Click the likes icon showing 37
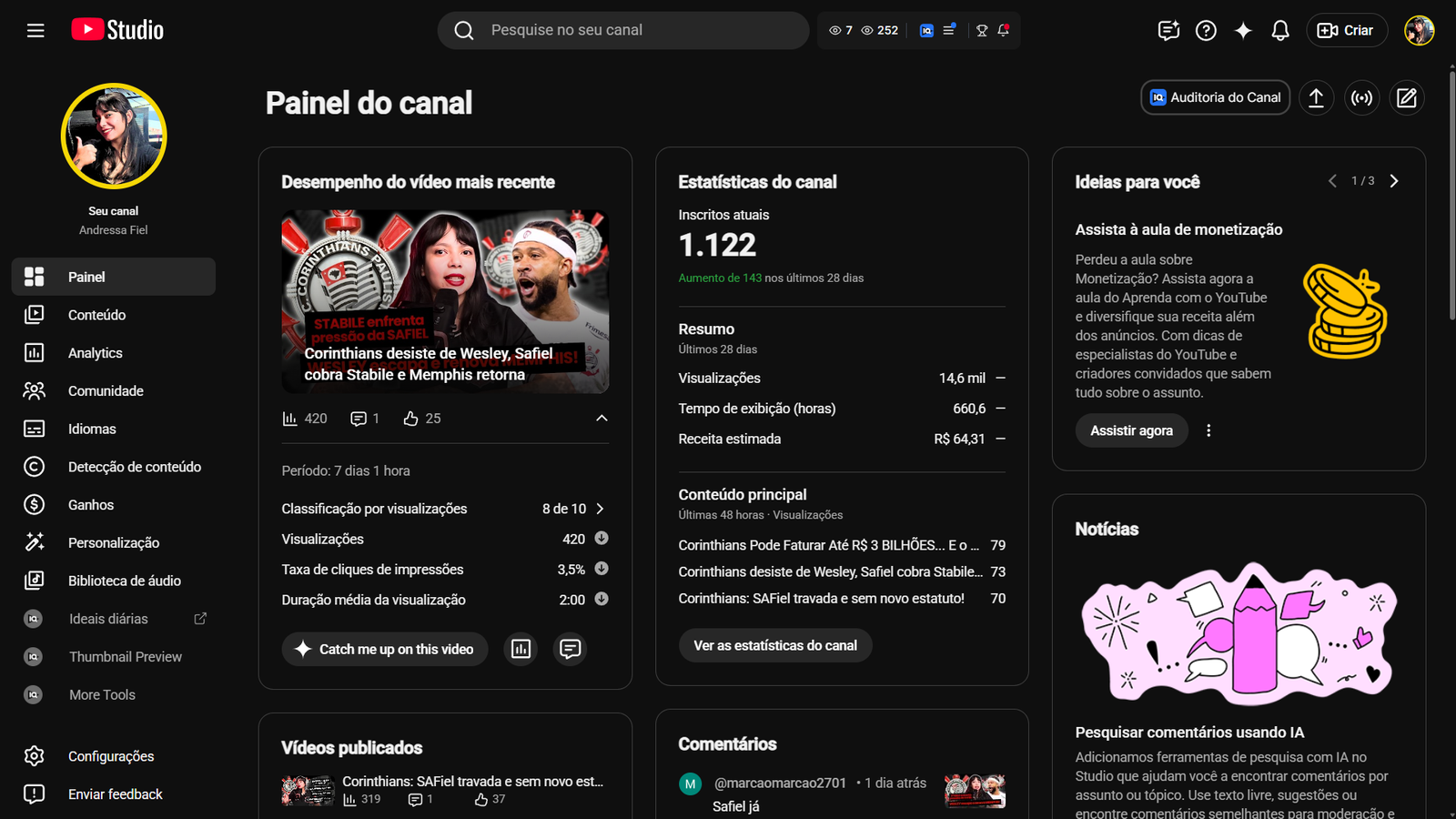Image resolution: width=1456 pixels, height=819 pixels. pos(481,799)
